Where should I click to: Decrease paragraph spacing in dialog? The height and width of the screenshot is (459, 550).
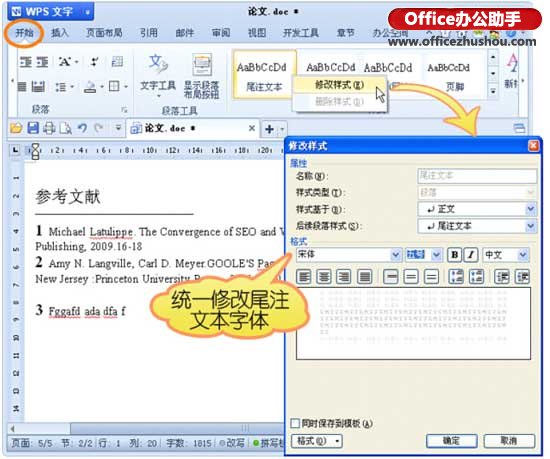(x=476, y=277)
